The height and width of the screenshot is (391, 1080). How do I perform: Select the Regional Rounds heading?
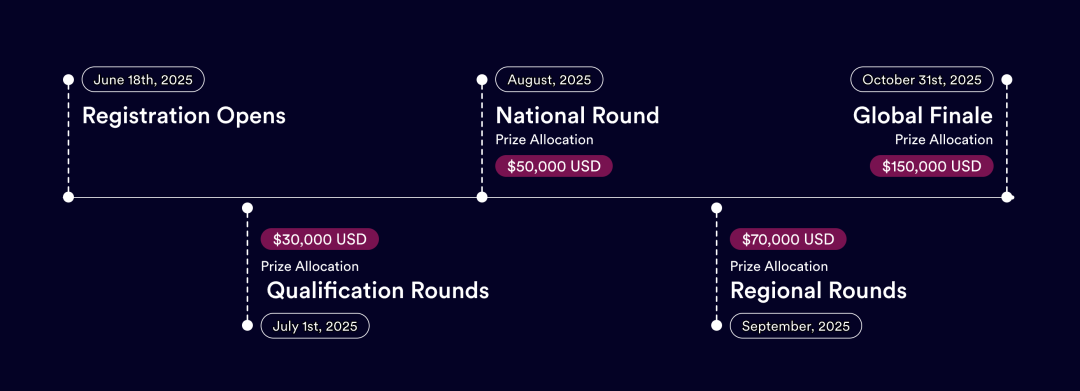[x=818, y=290]
